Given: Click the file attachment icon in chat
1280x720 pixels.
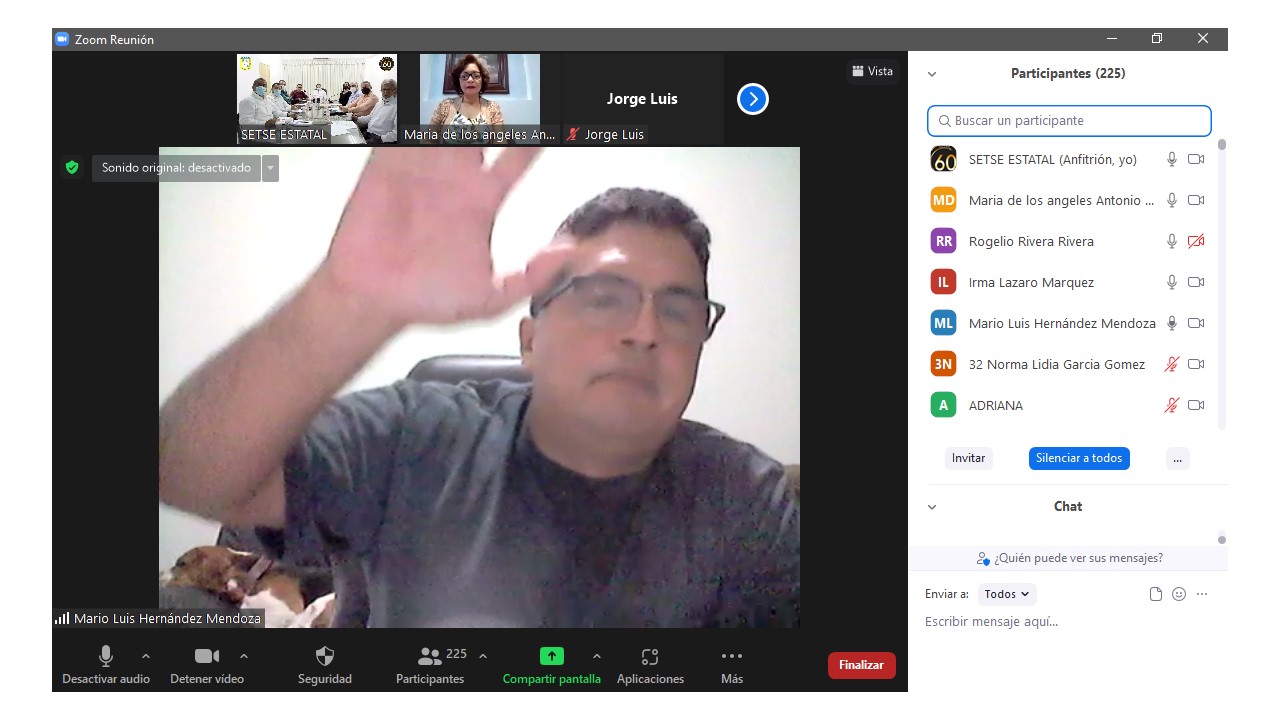Looking at the screenshot, I should (1156, 594).
